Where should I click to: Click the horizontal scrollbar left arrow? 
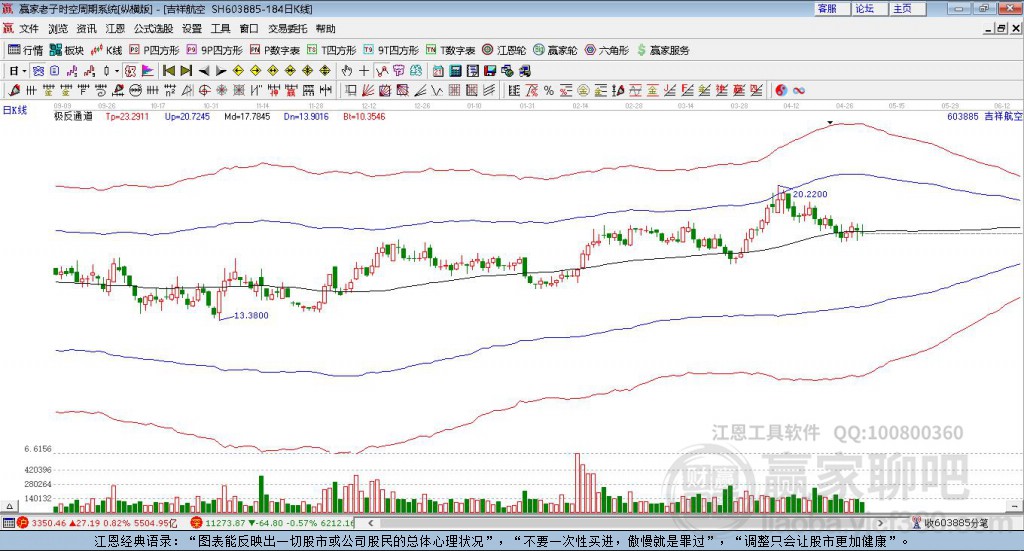point(370,523)
